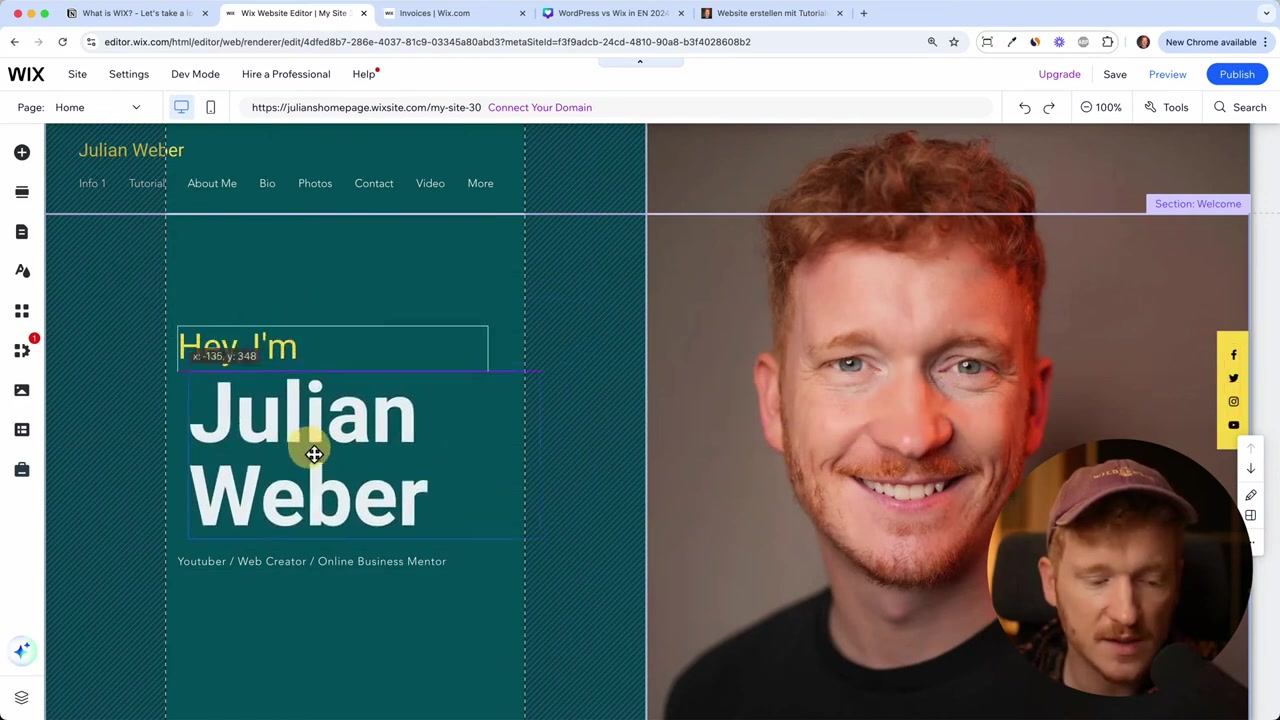Click New Chrome available button
Viewport: 1280px width, 720px height.
[x=1217, y=42]
